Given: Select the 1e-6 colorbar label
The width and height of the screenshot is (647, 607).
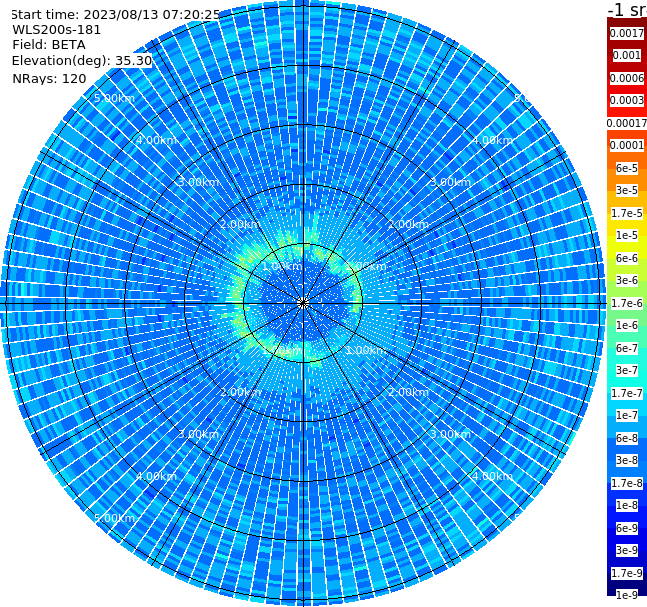Looking at the screenshot, I should tap(627, 325).
